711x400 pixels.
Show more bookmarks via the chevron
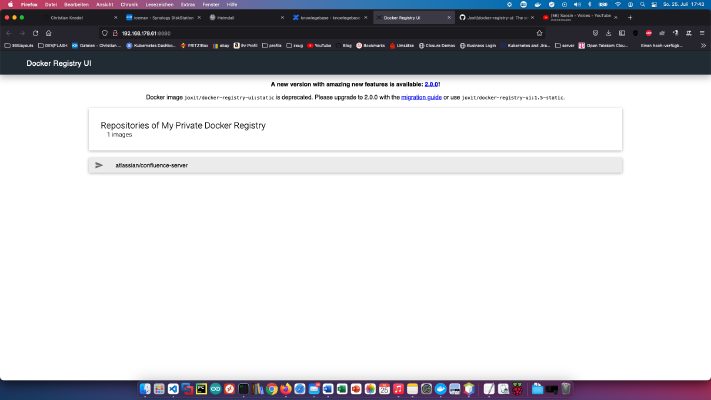pyautogui.click(x=703, y=45)
